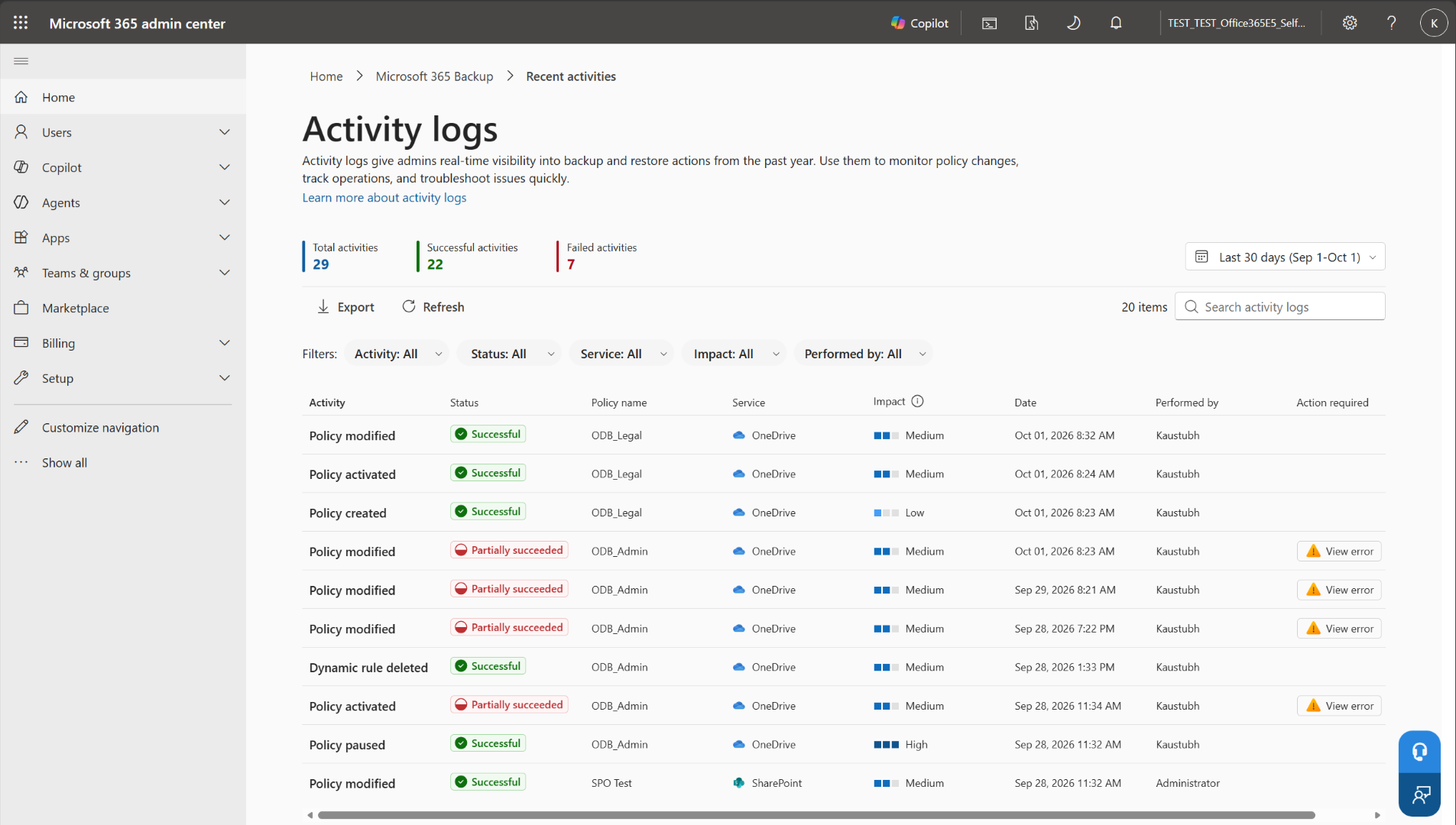Open the Last 30 days date dropdown
The width and height of the screenshot is (1456, 825).
click(1285, 257)
